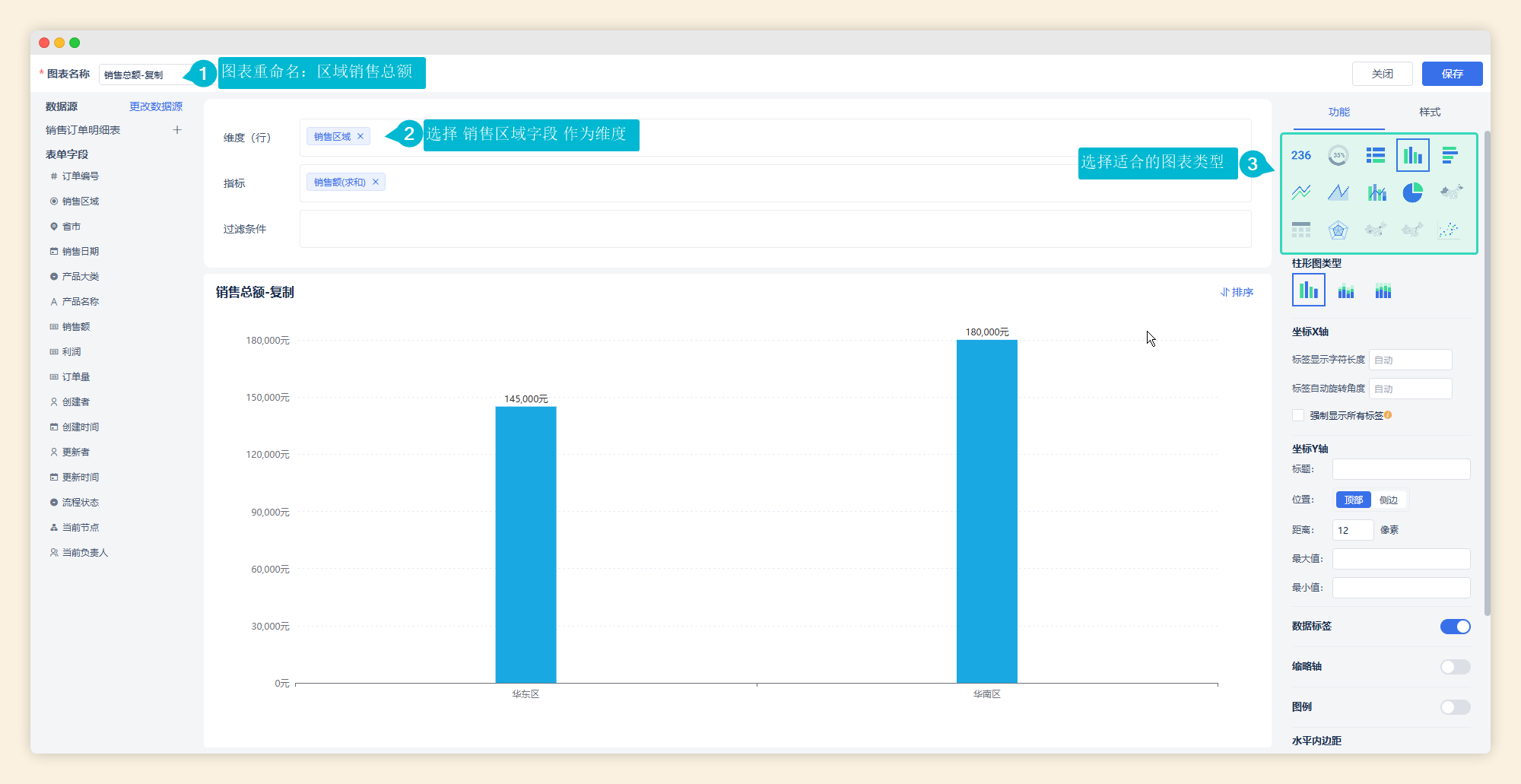Image resolution: width=1521 pixels, height=784 pixels.
Task: Pick the pie chart type icon
Action: [1413, 192]
